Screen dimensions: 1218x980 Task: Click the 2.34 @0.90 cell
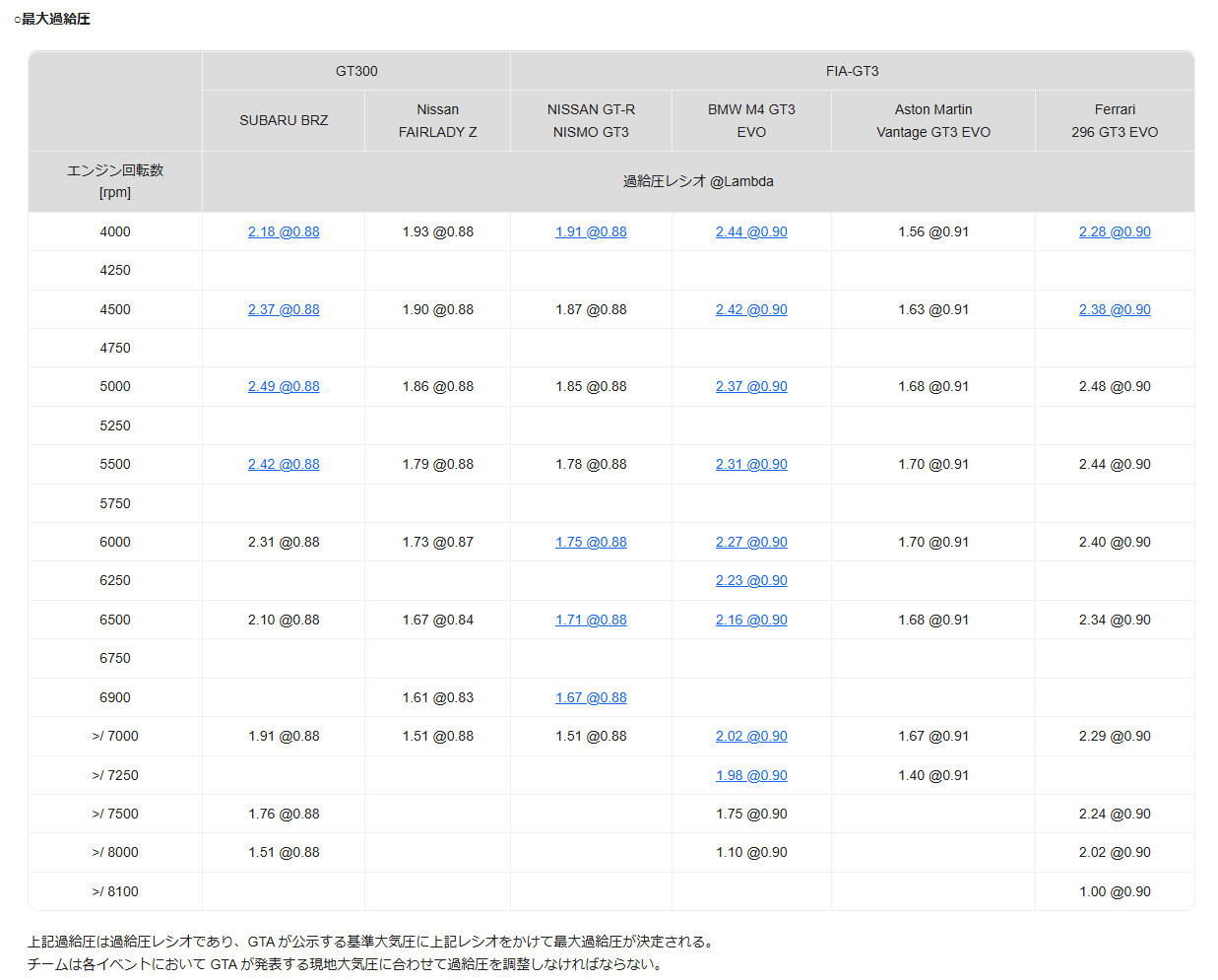(1115, 620)
